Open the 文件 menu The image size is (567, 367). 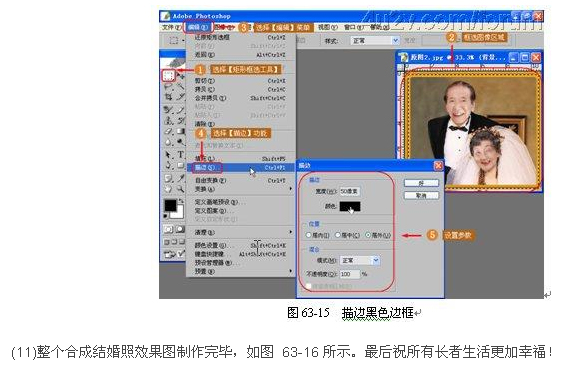click(171, 27)
